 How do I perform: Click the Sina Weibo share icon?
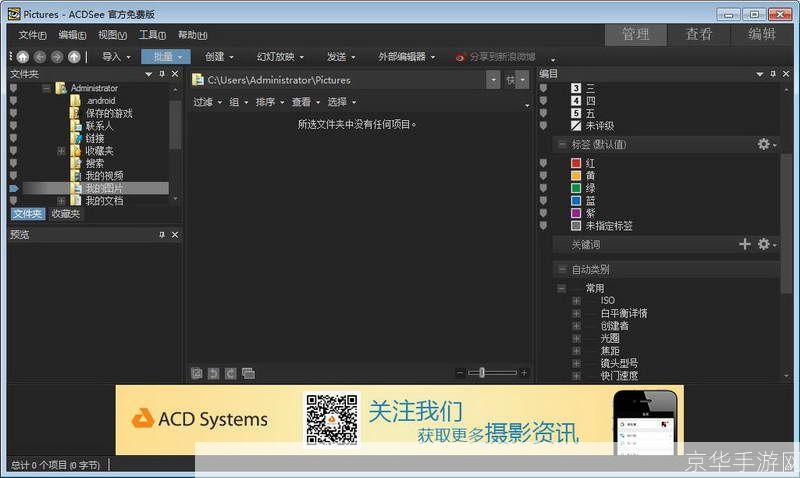460,57
